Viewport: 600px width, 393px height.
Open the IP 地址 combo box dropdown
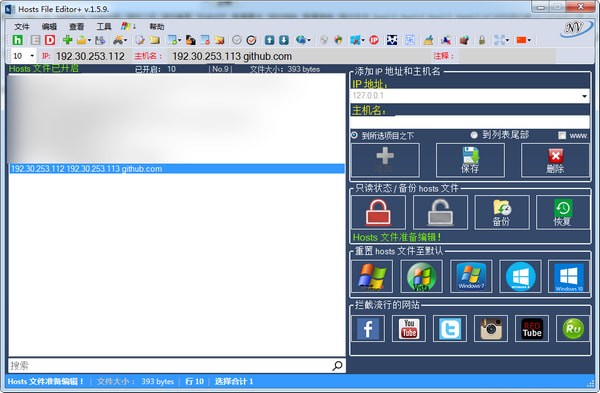[584, 96]
